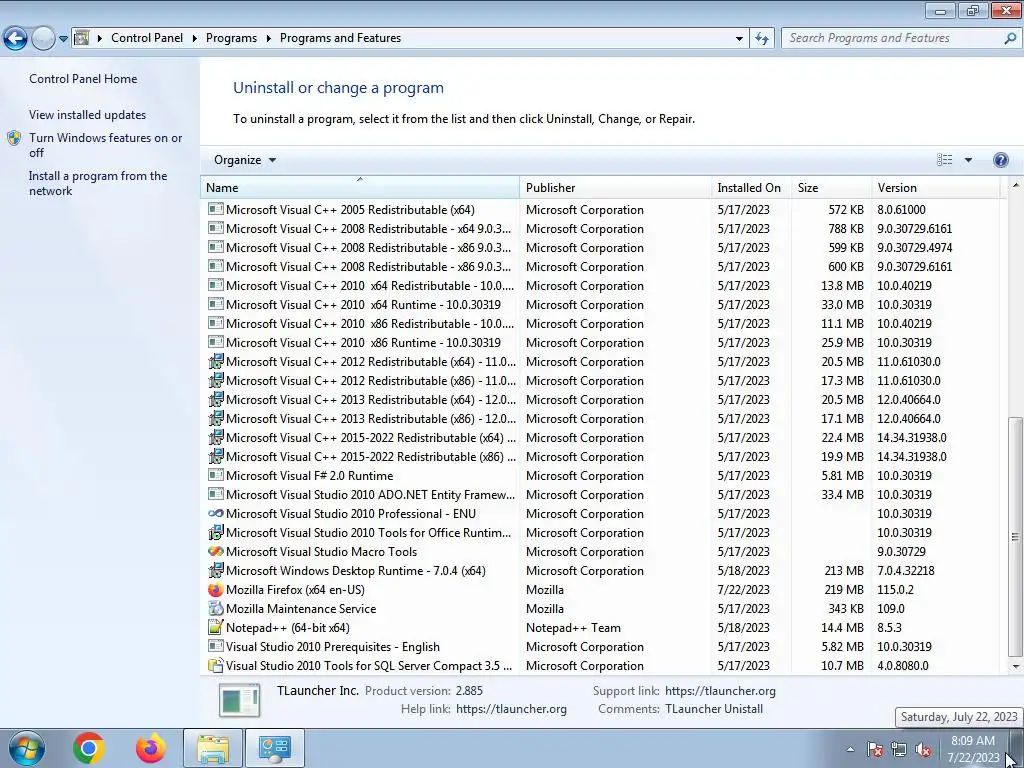Expand the address bar history dropdown

pos(739,39)
